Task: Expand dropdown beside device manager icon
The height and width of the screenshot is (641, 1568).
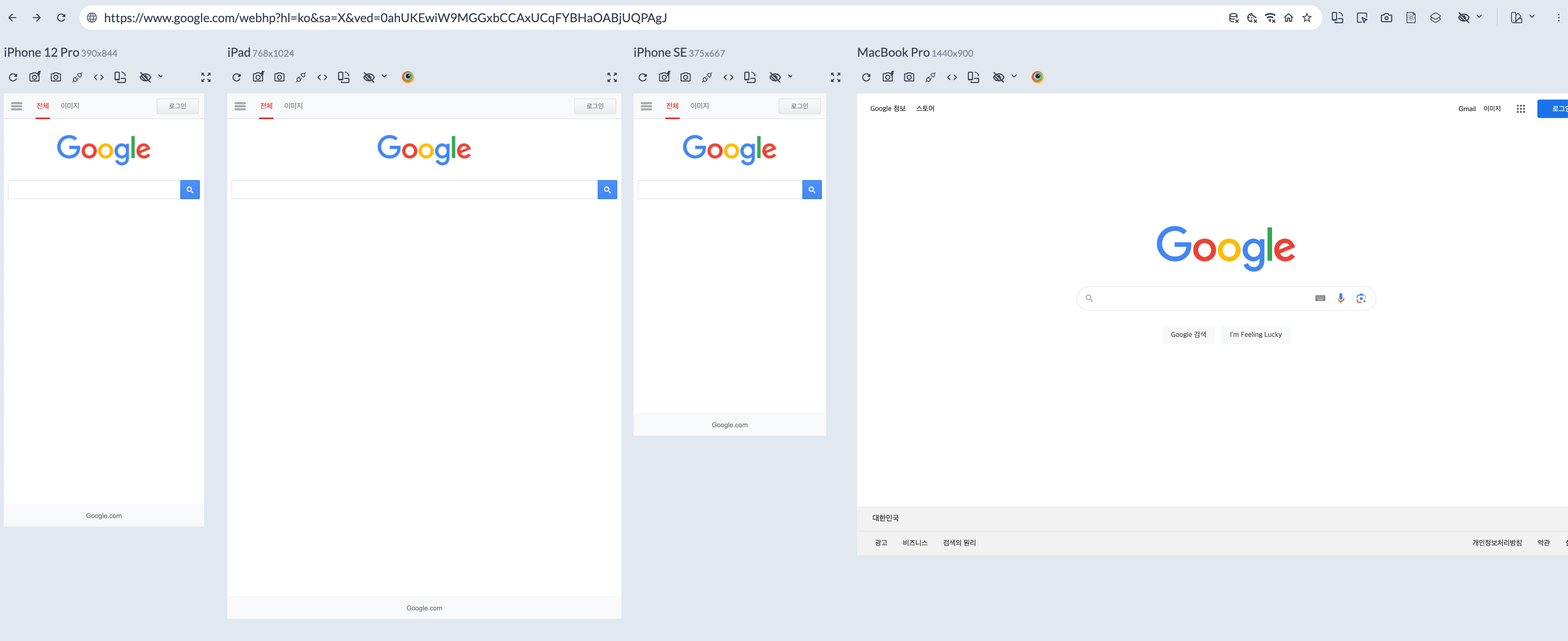Action: click(1532, 17)
